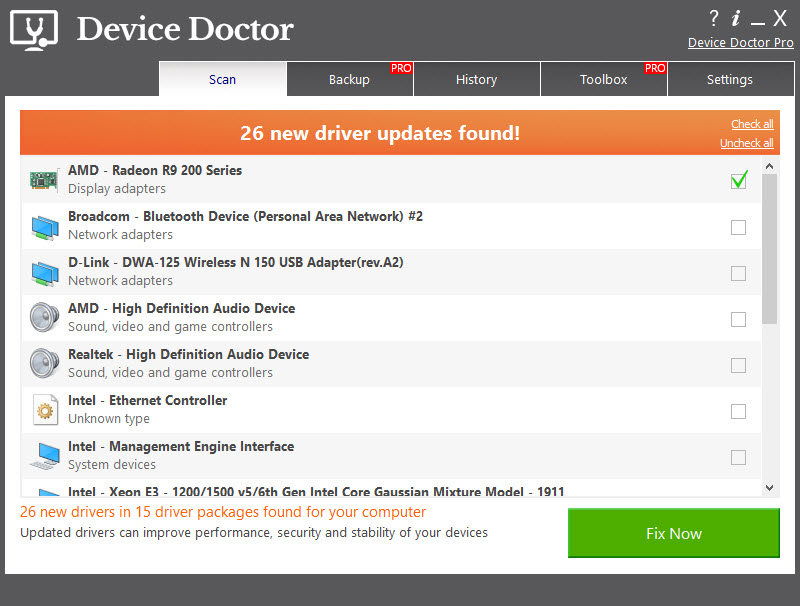Uncheck the AMD Radeon R9 200 Series checkbox
Image resolution: width=800 pixels, height=606 pixels.
738,180
